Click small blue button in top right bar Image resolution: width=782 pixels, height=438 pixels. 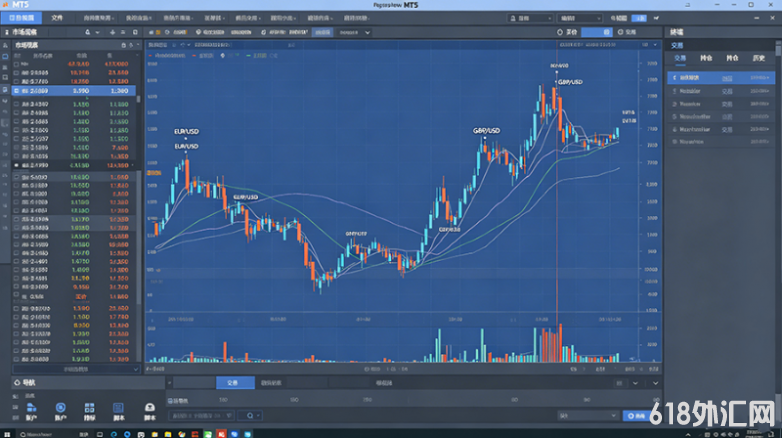pyautogui.click(x=639, y=18)
